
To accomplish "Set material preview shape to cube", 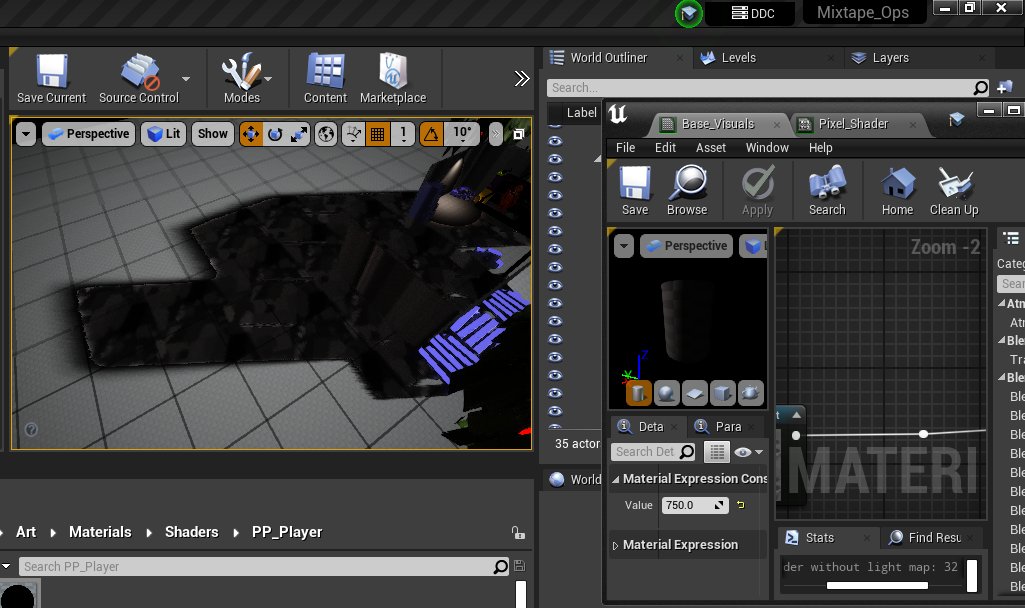I will click(x=722, y=394).
